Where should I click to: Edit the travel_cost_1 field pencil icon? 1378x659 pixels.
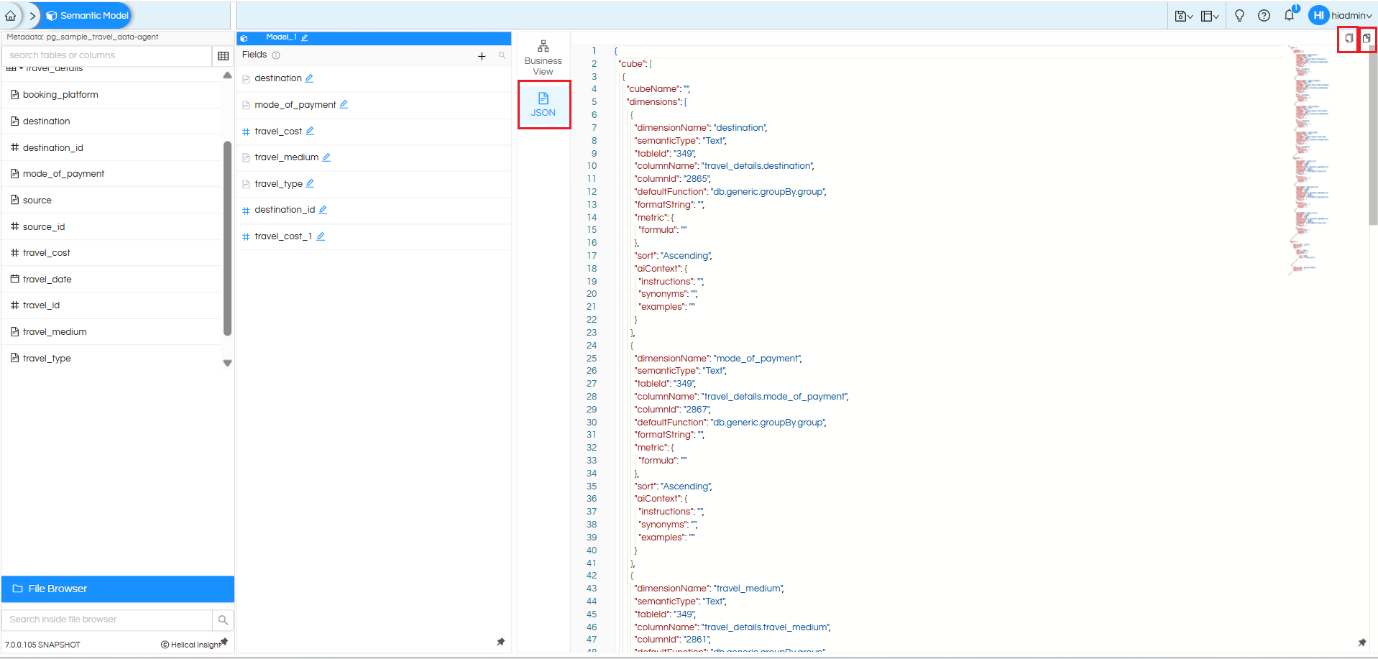(x=320, y=237)
